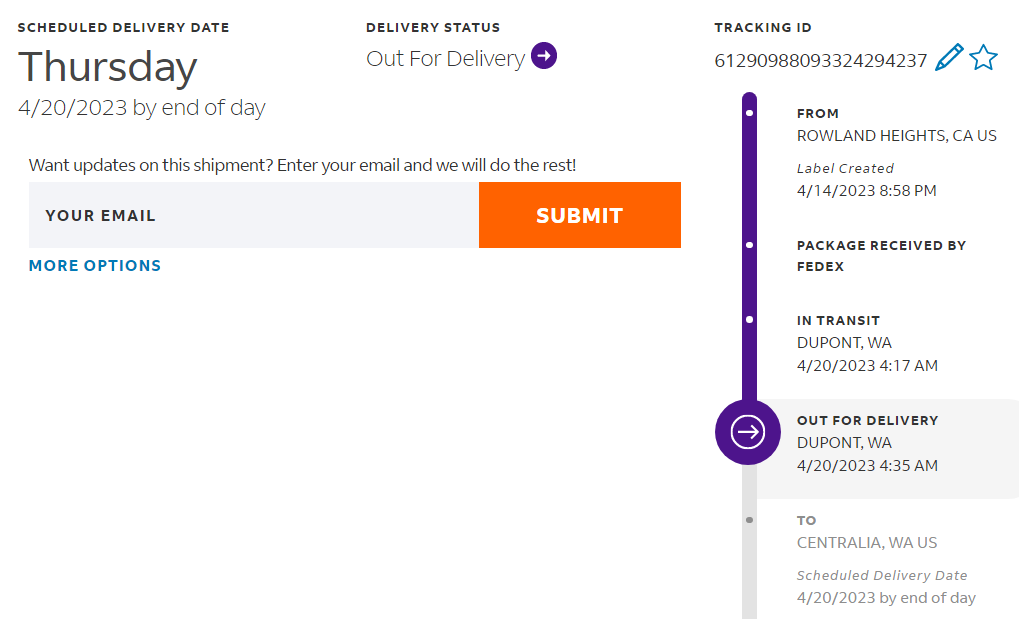
Task: Open the MORE OPTIONS link
Action: [x=95, y=265]
